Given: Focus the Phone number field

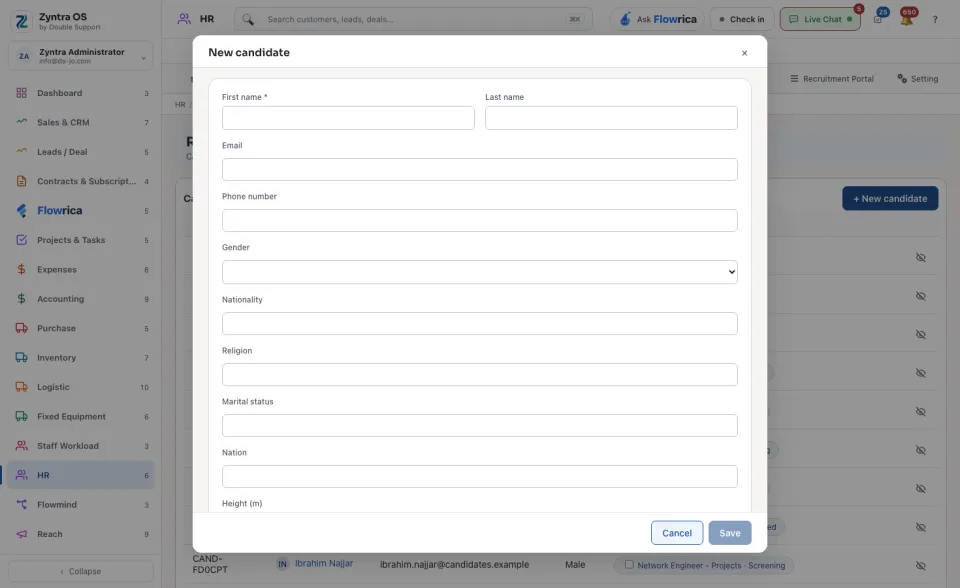Looking at the screenshot, I should click(479, 220).
